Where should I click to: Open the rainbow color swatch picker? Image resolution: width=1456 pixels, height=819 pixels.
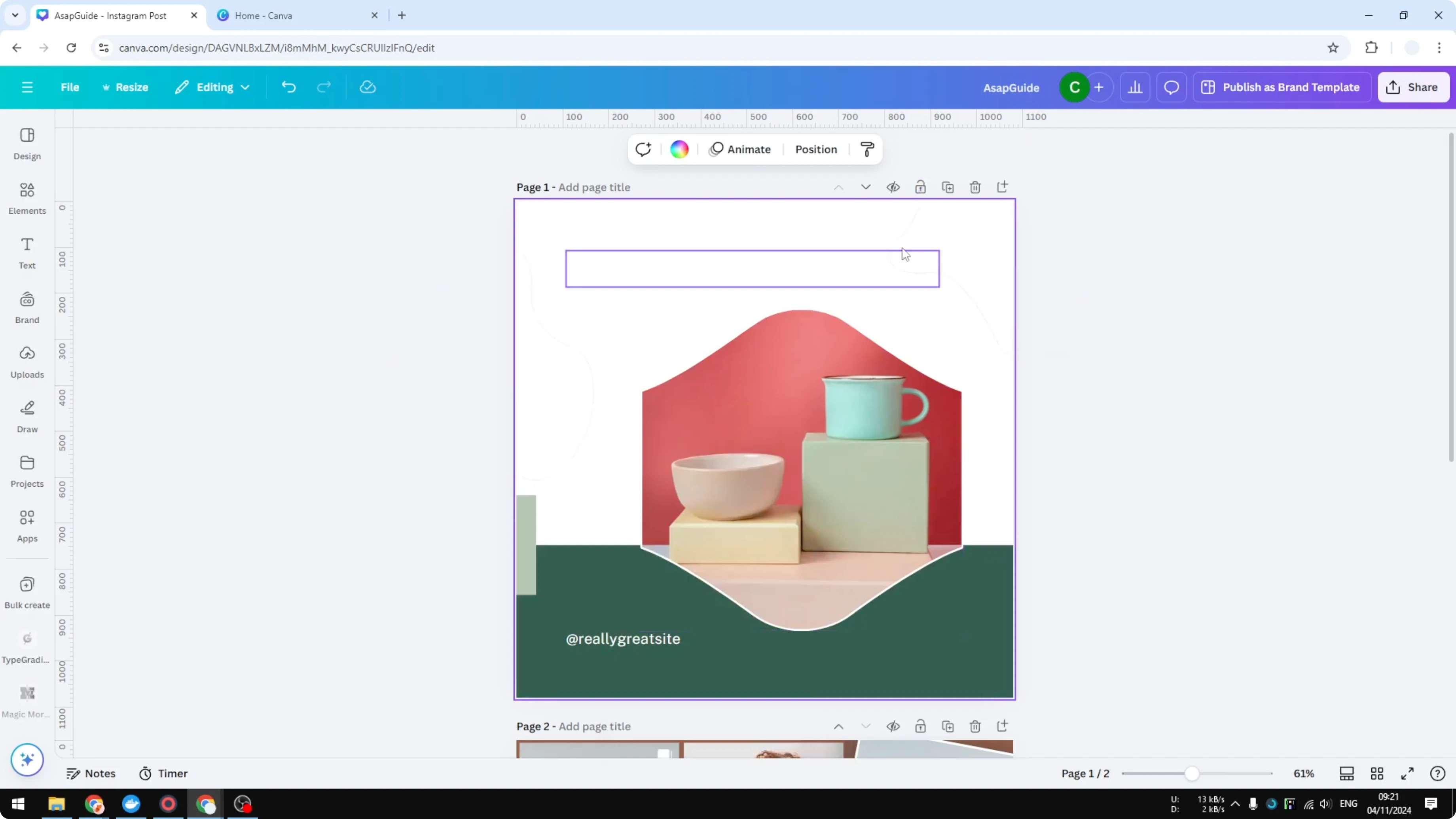click(x=679, y=149)
